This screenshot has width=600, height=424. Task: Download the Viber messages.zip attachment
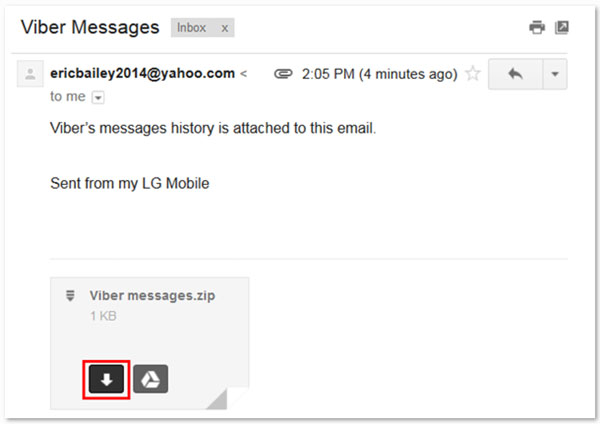tap(106, 379)
